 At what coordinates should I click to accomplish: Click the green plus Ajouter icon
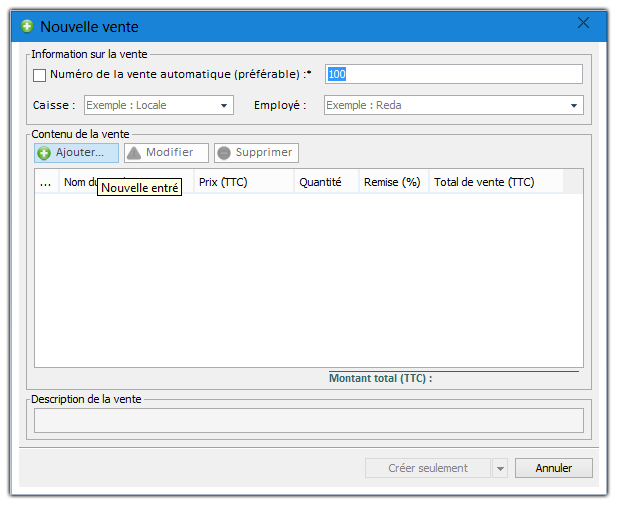point(44,153)
